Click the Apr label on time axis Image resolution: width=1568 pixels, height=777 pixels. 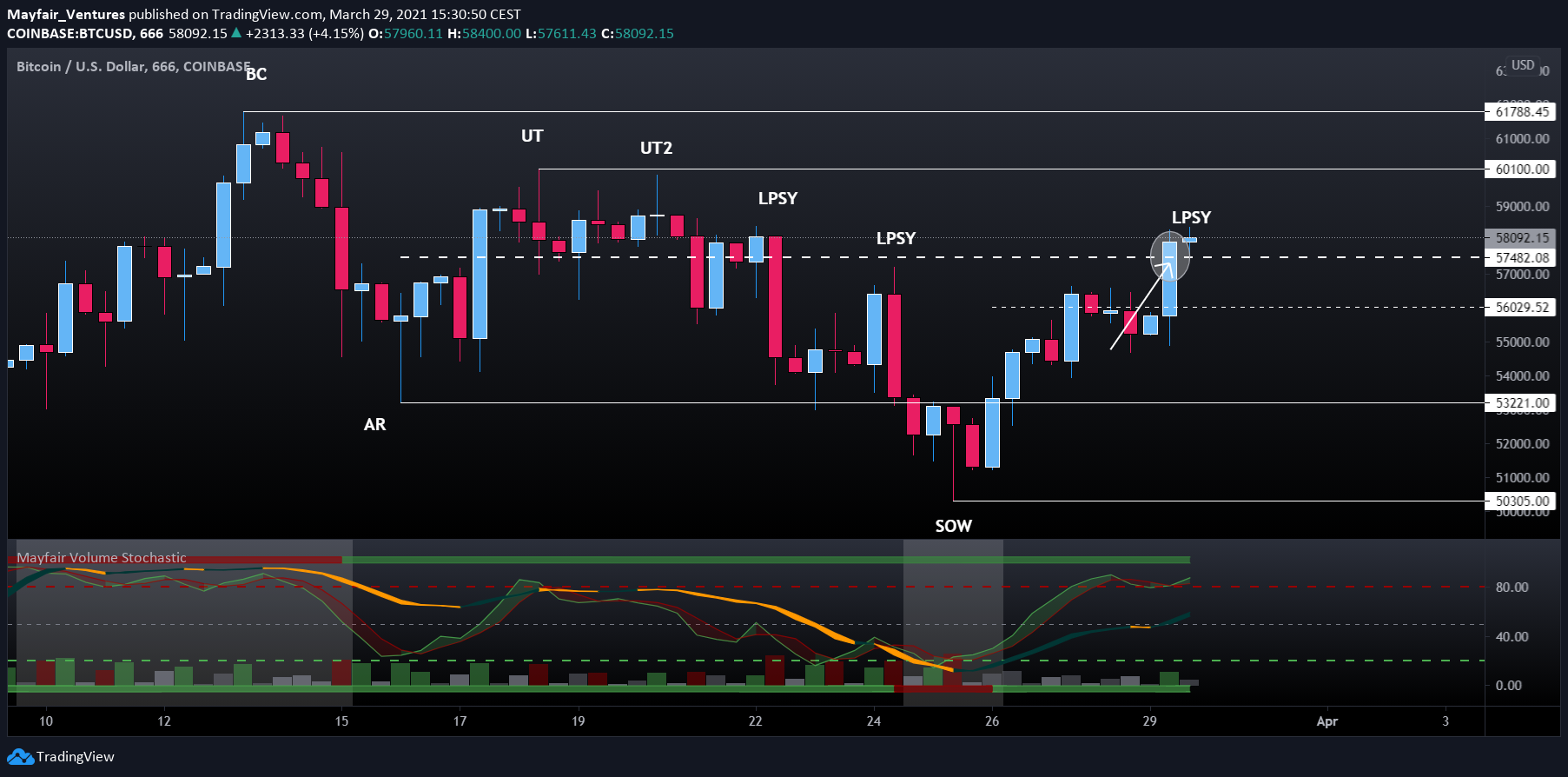click(x=1327, y=721)
